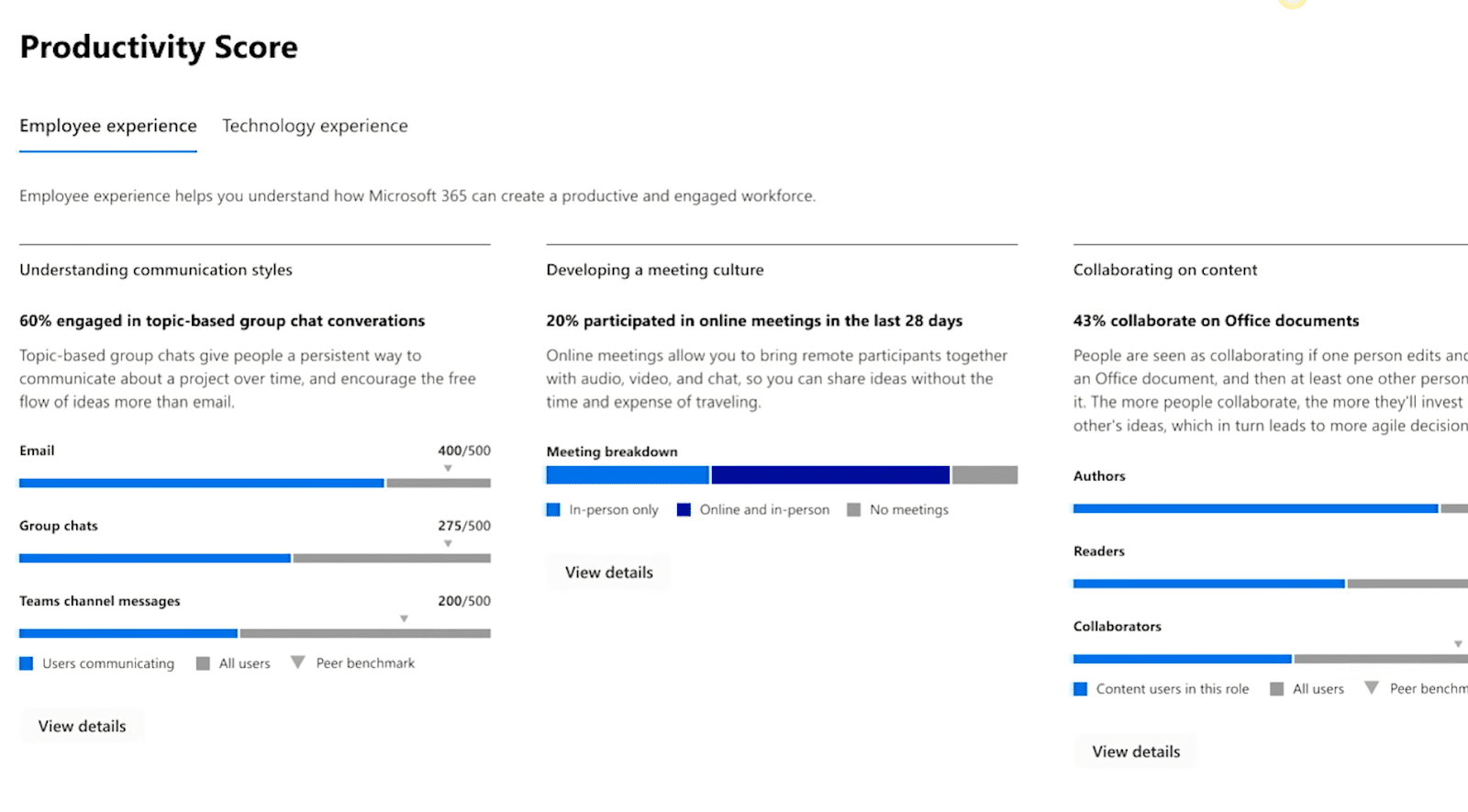Click the 43% collaborate on Office documents heading
This screenshot has height=812, width=1468.
click(x=1216, y=320)
